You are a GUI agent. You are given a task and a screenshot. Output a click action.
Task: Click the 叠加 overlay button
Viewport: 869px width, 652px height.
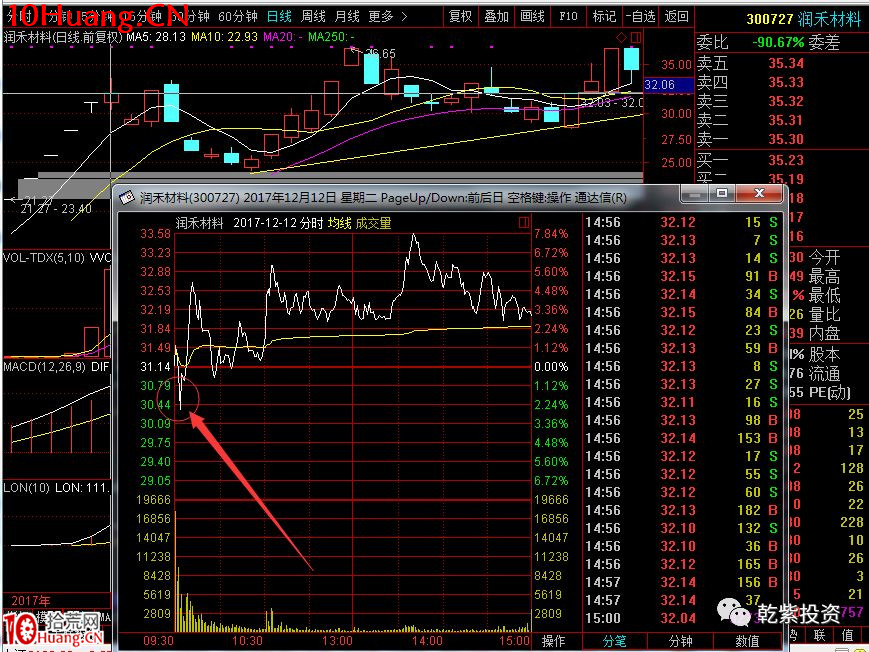[x=496, y=17]
